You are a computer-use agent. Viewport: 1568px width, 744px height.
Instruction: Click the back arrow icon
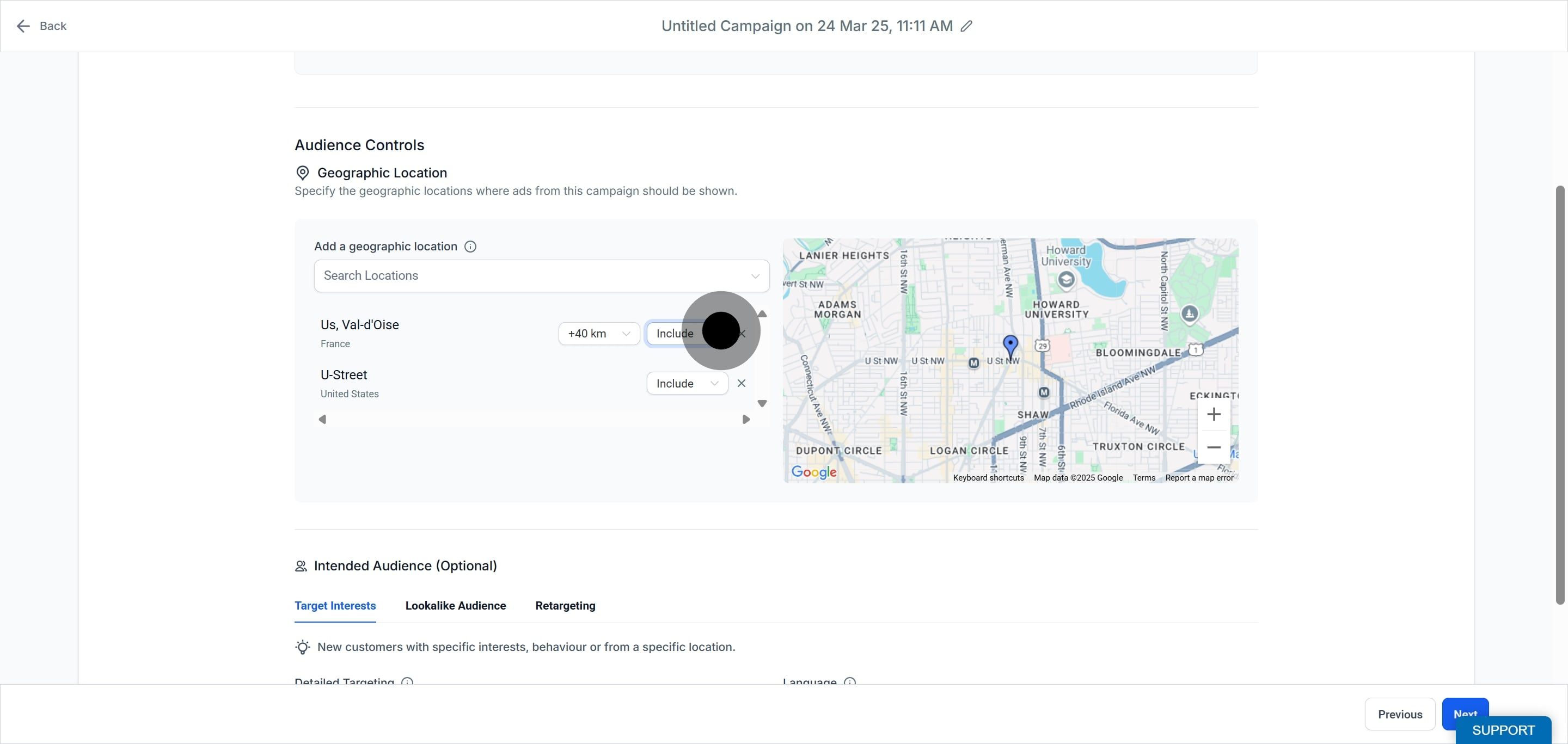coord(23,26)
